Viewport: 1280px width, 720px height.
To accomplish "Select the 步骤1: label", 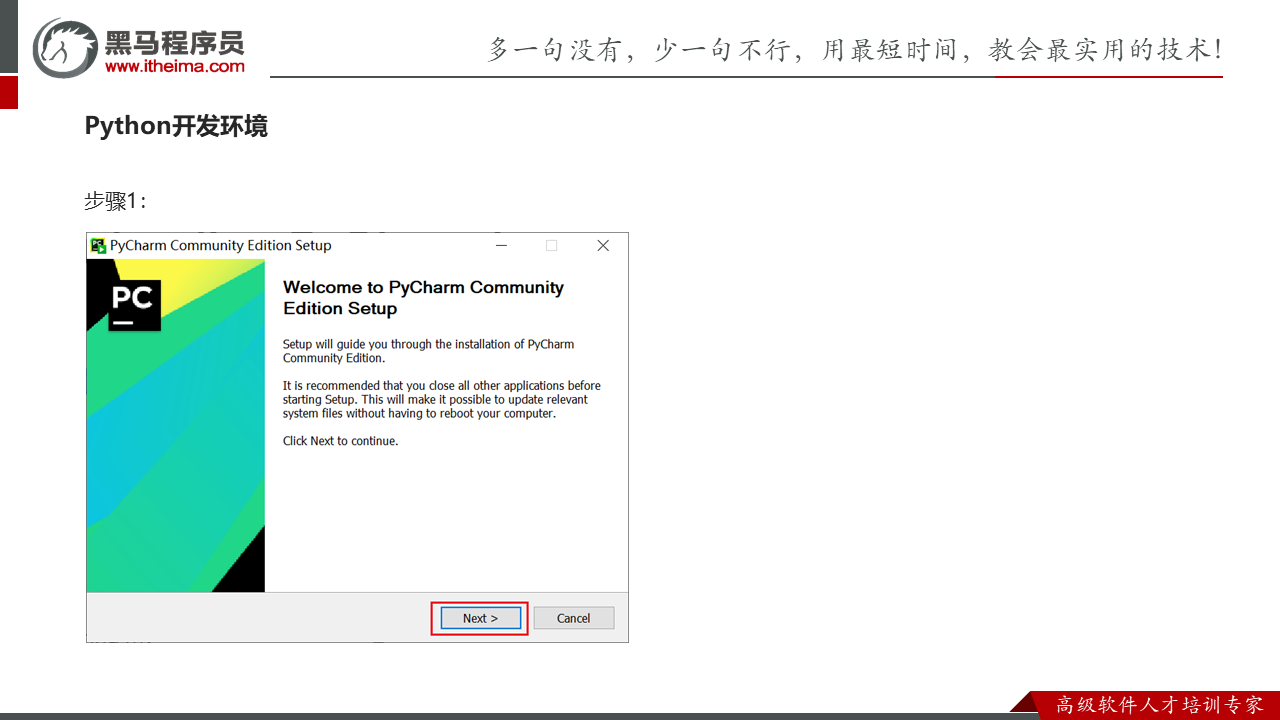I will (115, 201).
